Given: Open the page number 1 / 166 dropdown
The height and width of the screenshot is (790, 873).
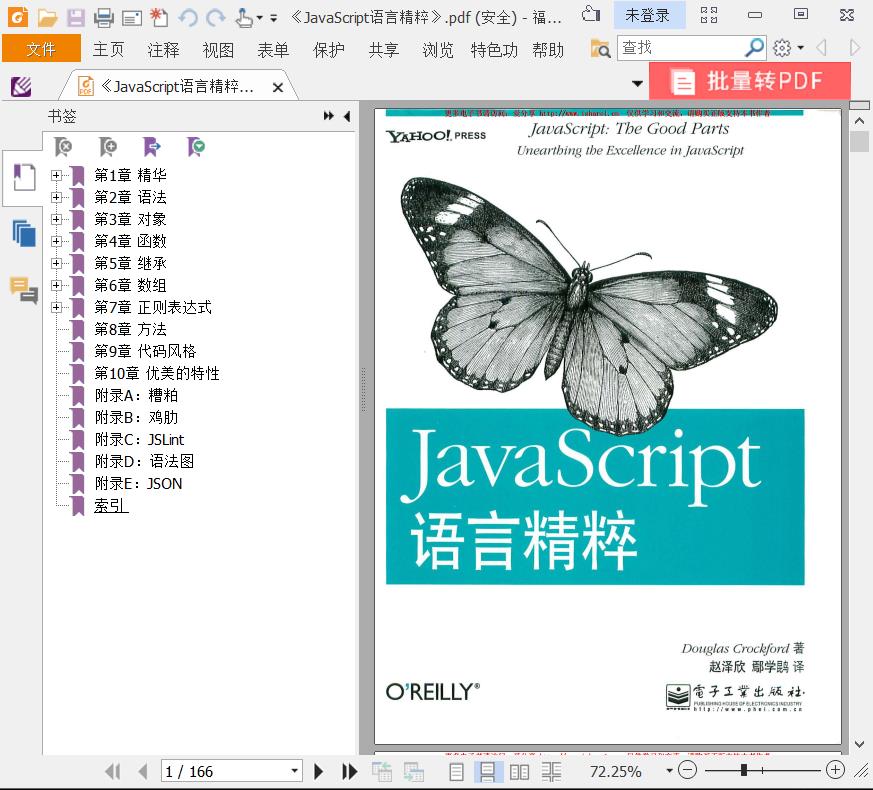Looking at the screenshot, I should [295, 771].
